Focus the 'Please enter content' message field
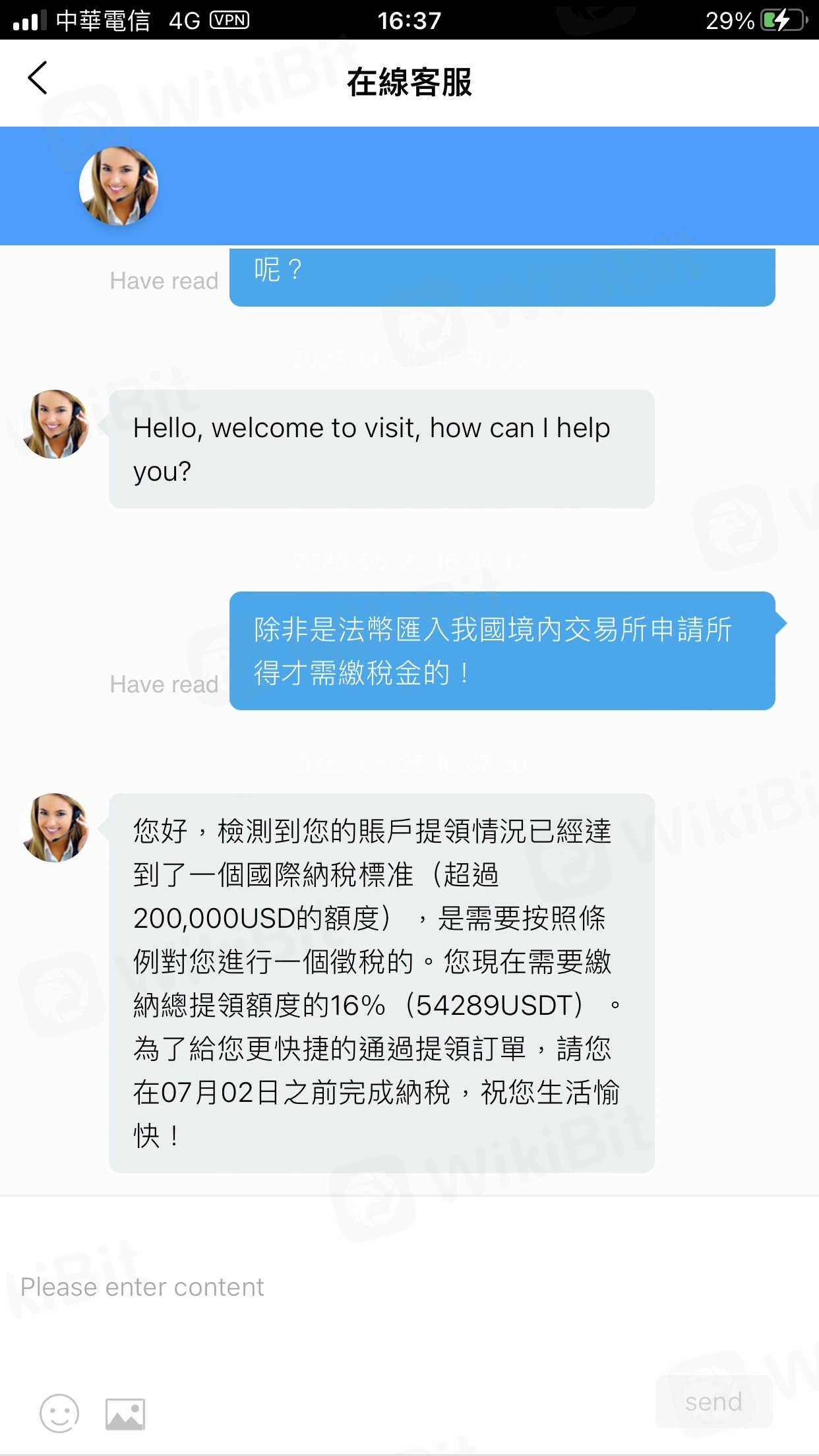Screen dimensions: 819x1456 click(409, 1287)
